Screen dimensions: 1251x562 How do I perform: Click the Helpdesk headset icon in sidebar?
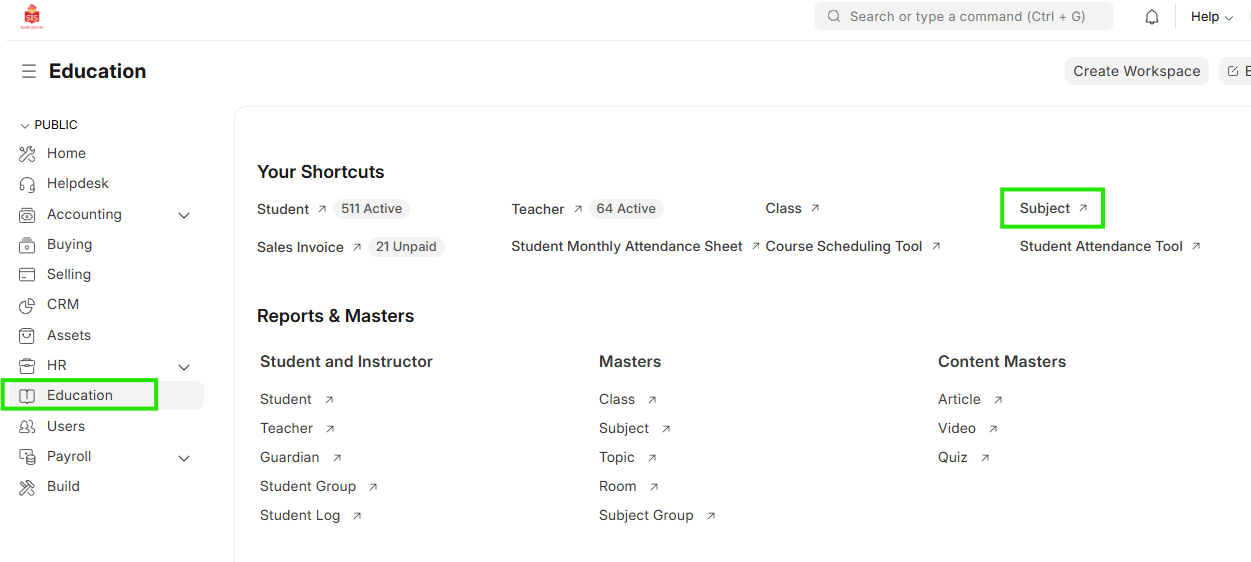(27, 184)
